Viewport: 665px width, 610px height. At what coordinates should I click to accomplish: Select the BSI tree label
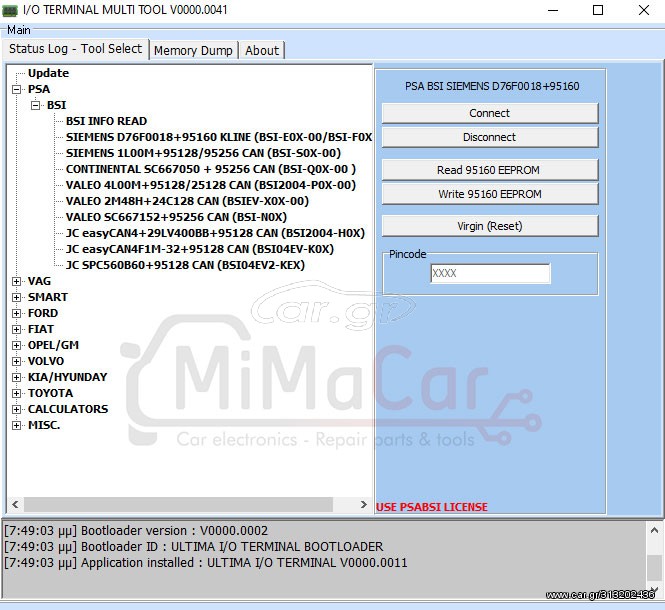coord(56,105)
